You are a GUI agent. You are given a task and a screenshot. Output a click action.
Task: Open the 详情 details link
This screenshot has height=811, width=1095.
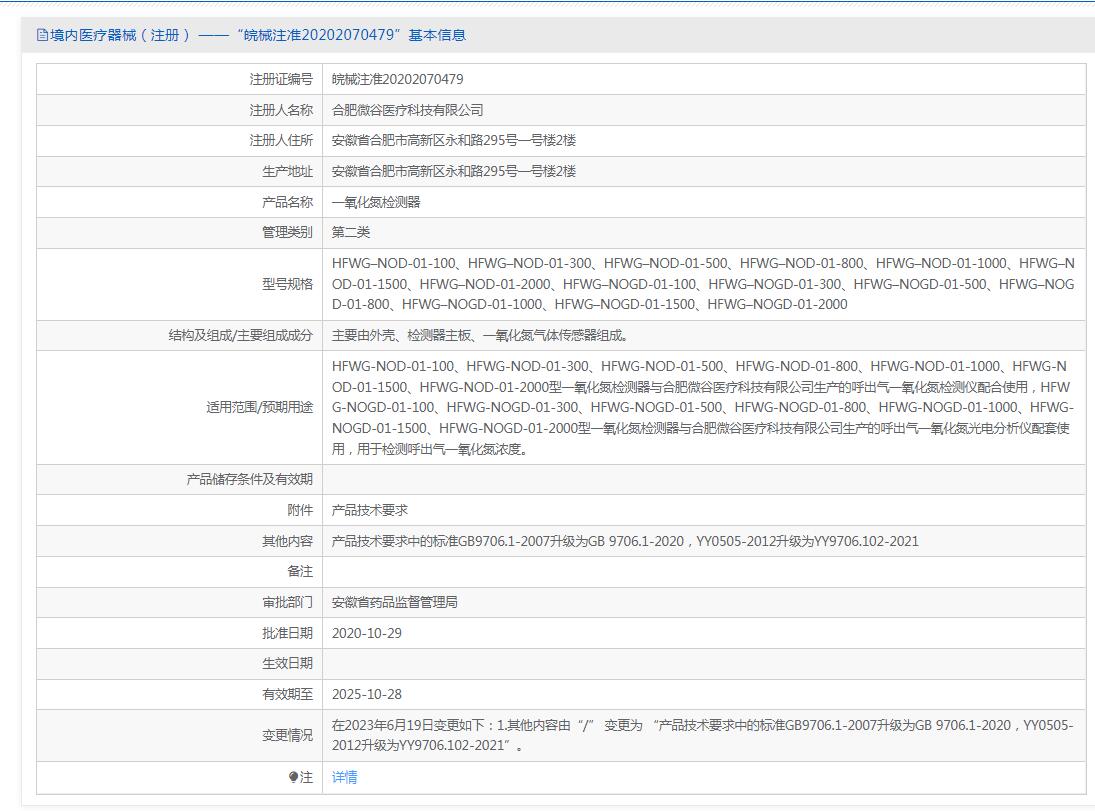[344, 777]
